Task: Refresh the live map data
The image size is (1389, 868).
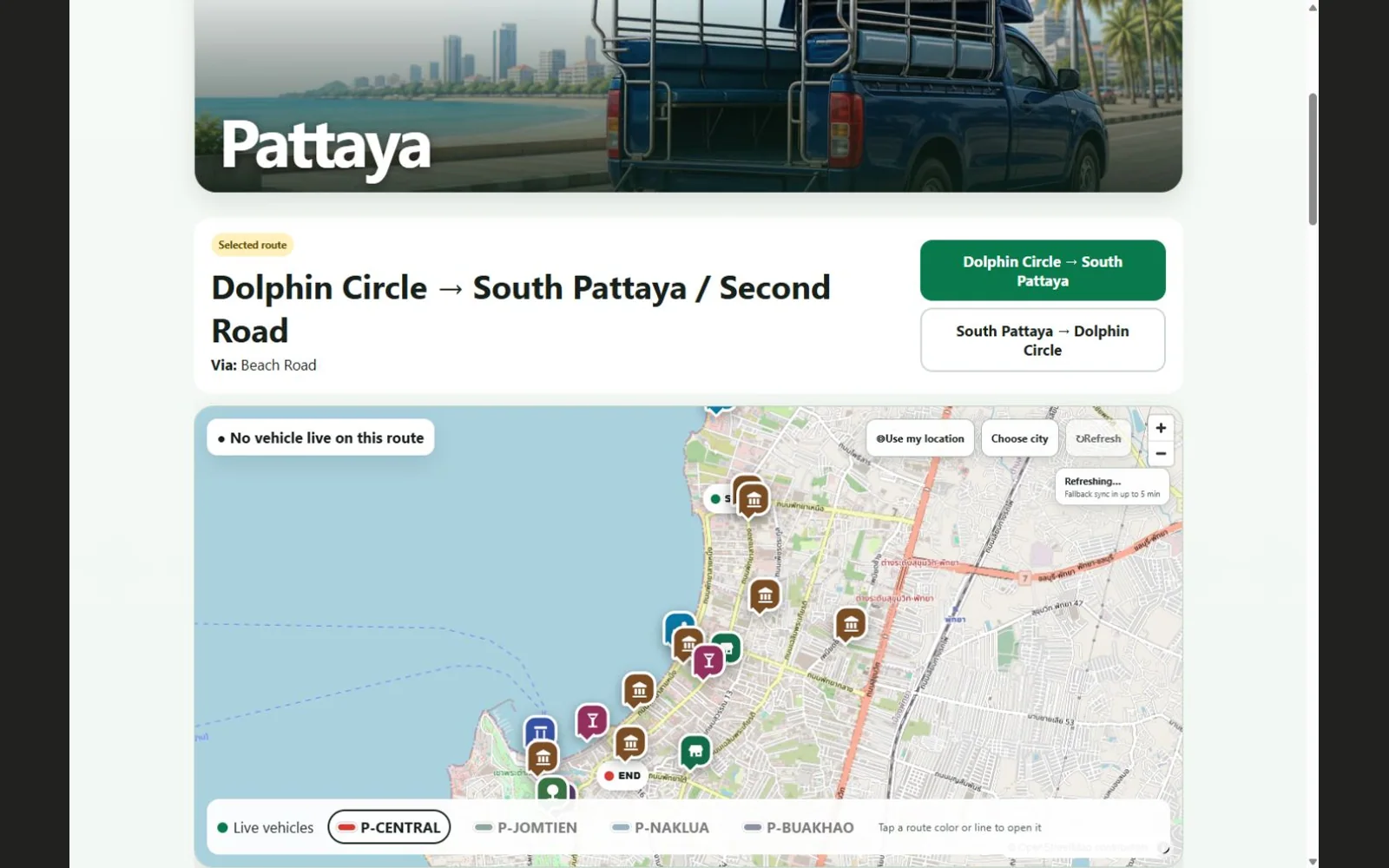Action: [x=1098, y=438]
